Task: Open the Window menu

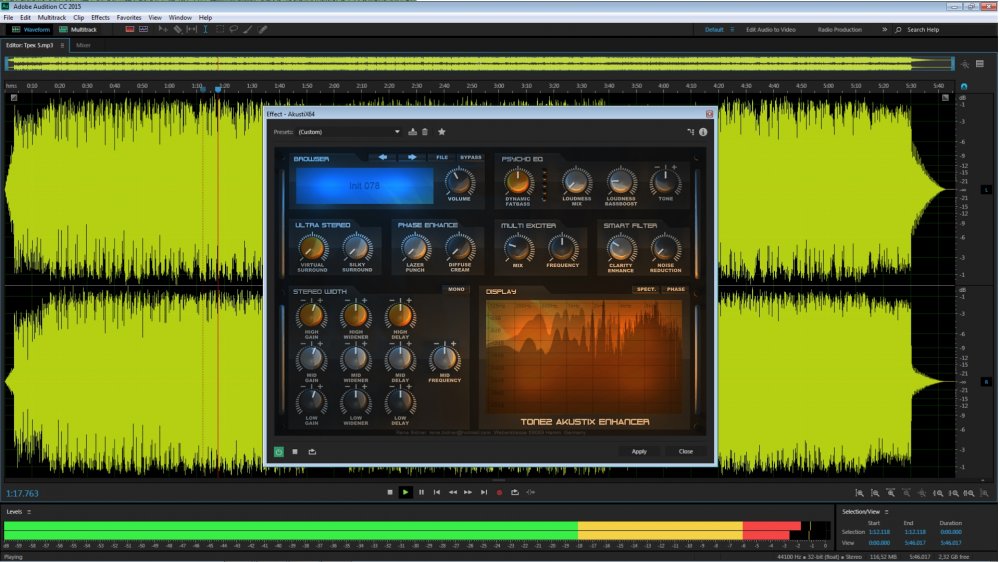Action: tap(180, 17)
